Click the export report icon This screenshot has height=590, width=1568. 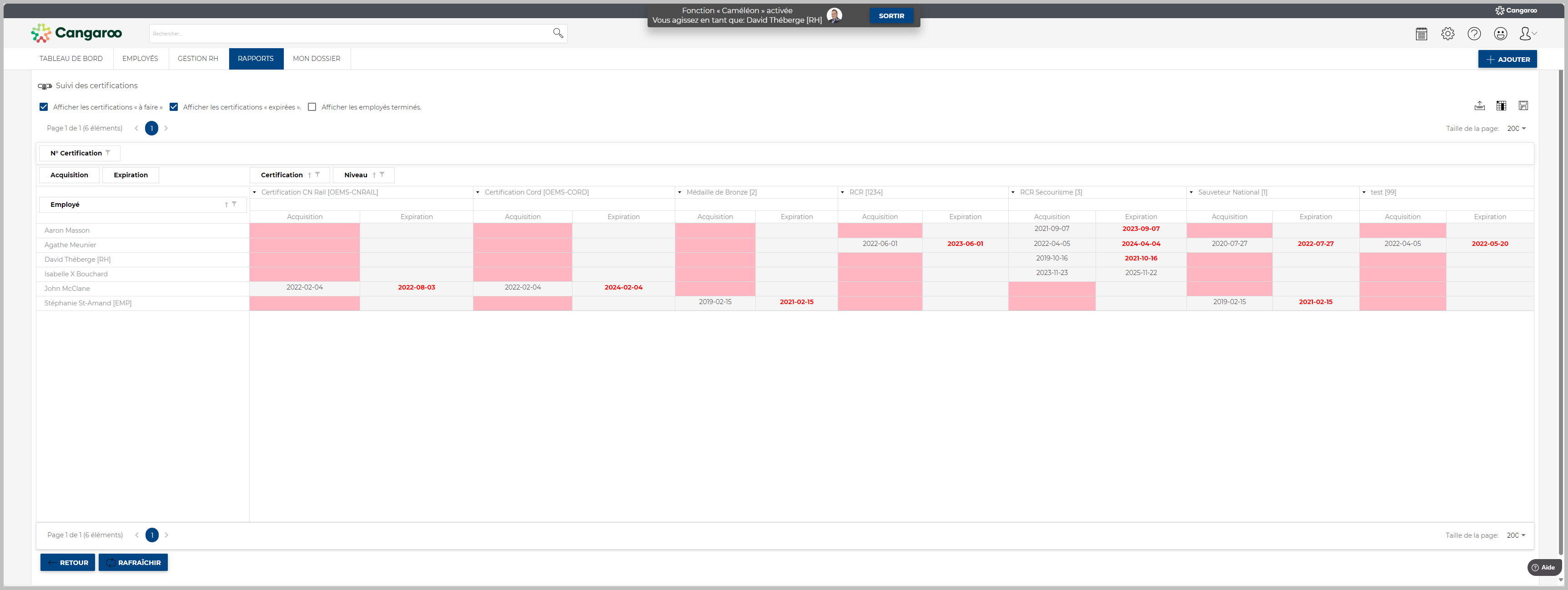(x=1479, y=106)
